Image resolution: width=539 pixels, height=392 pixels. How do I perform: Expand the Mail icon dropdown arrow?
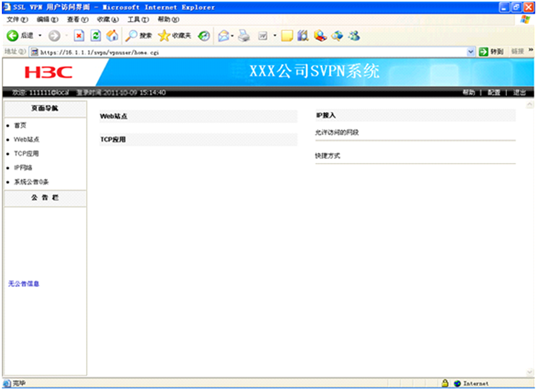[232, 36]
